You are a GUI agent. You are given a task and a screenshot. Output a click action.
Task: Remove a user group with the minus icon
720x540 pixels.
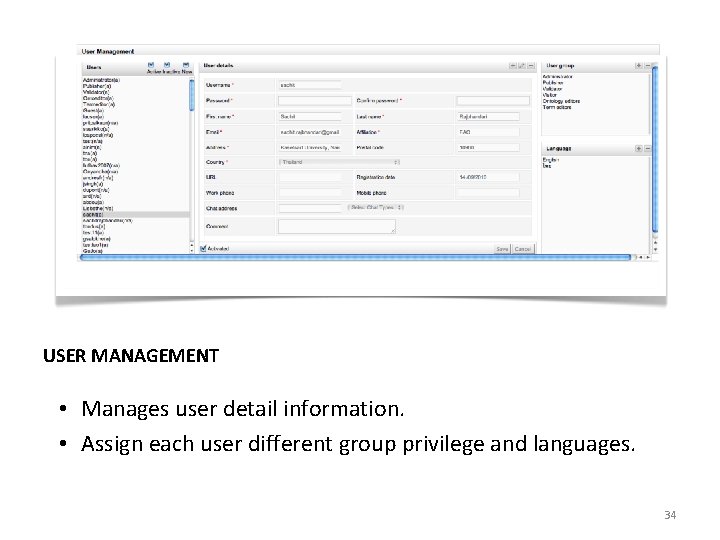(x=647, y=66)
